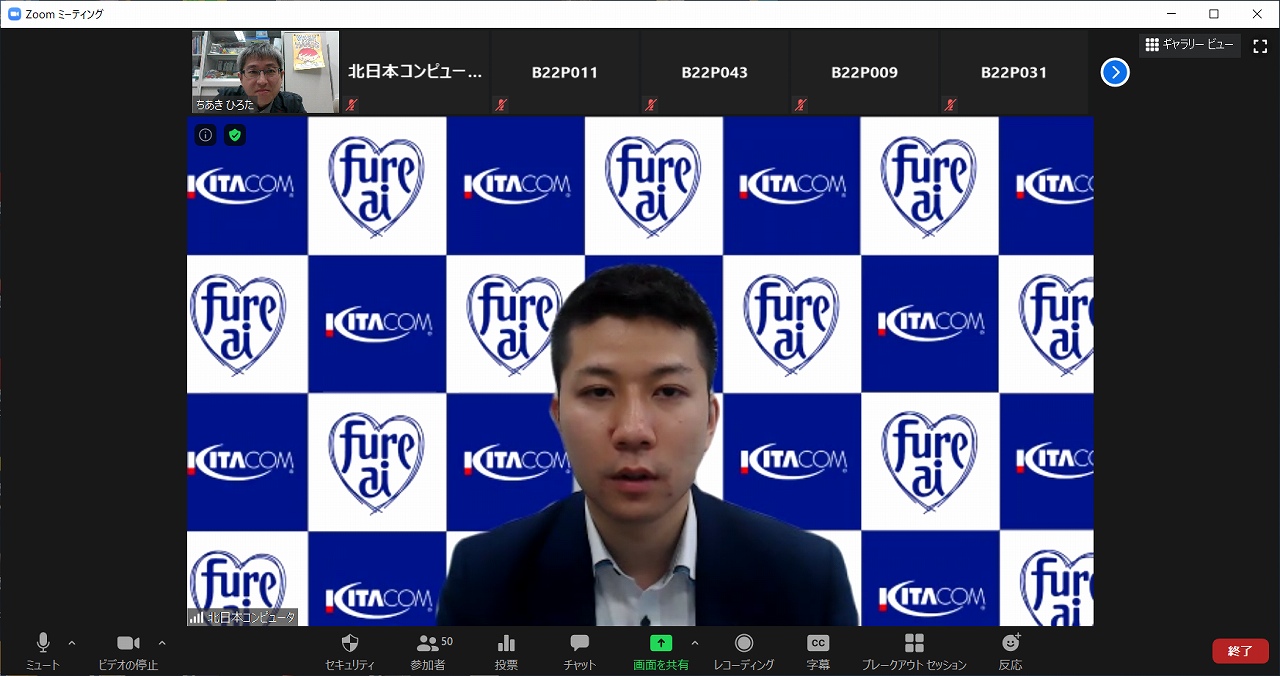Expand share screen options arrow

[695, 643]
